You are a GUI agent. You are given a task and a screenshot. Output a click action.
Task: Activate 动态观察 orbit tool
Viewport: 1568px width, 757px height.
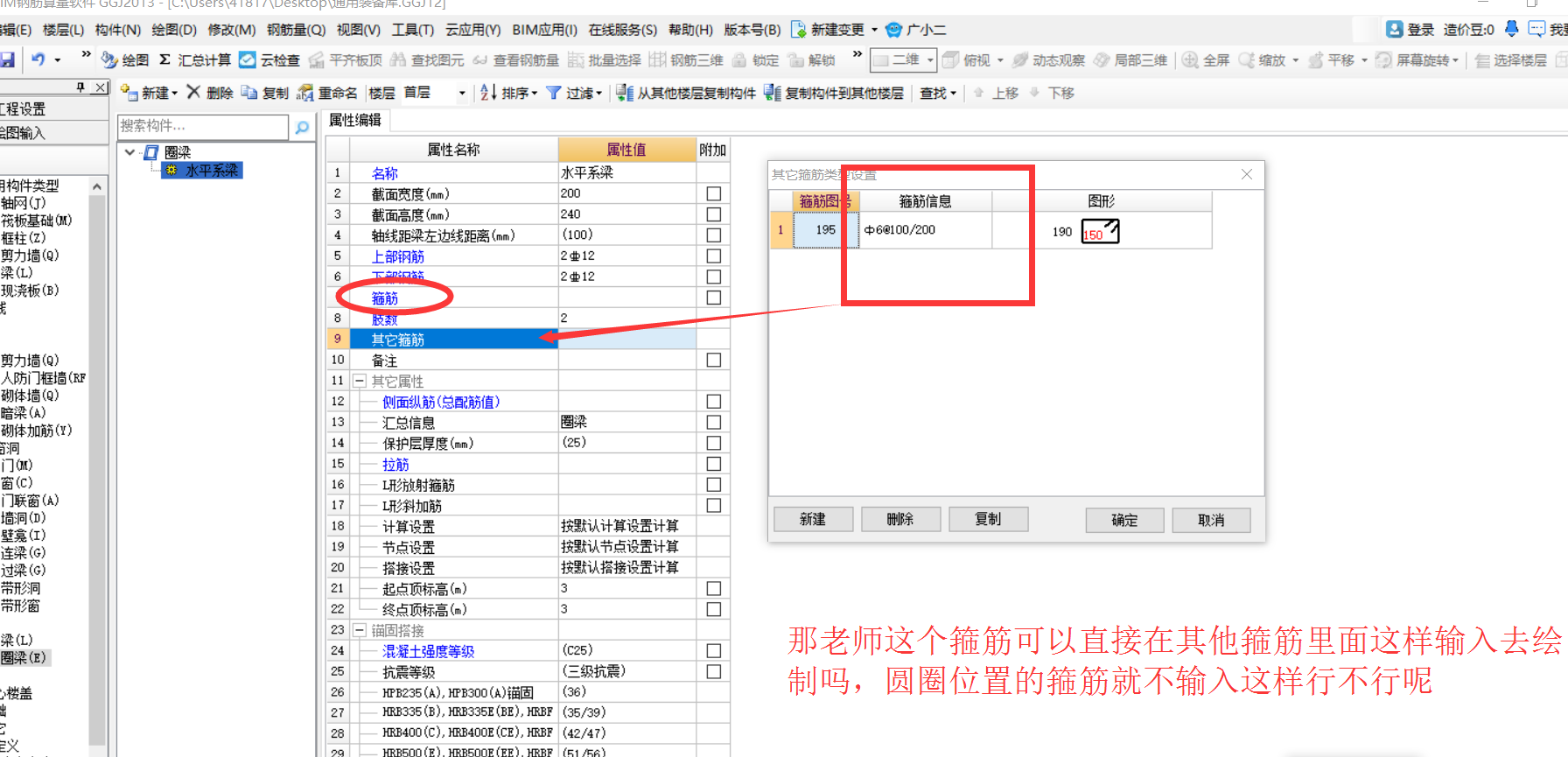click(1048, 60)
